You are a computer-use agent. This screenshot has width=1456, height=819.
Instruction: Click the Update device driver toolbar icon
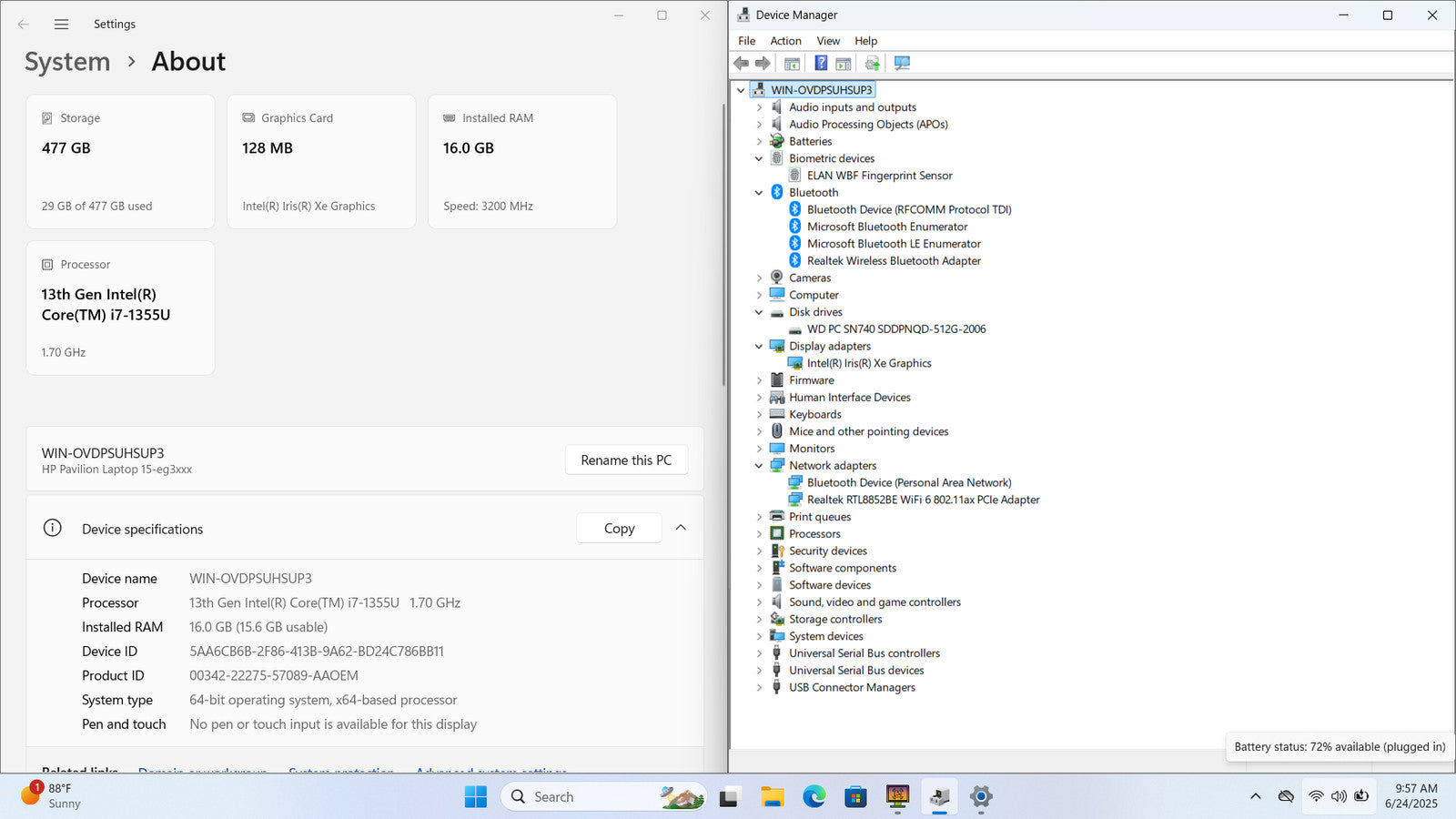872,63
